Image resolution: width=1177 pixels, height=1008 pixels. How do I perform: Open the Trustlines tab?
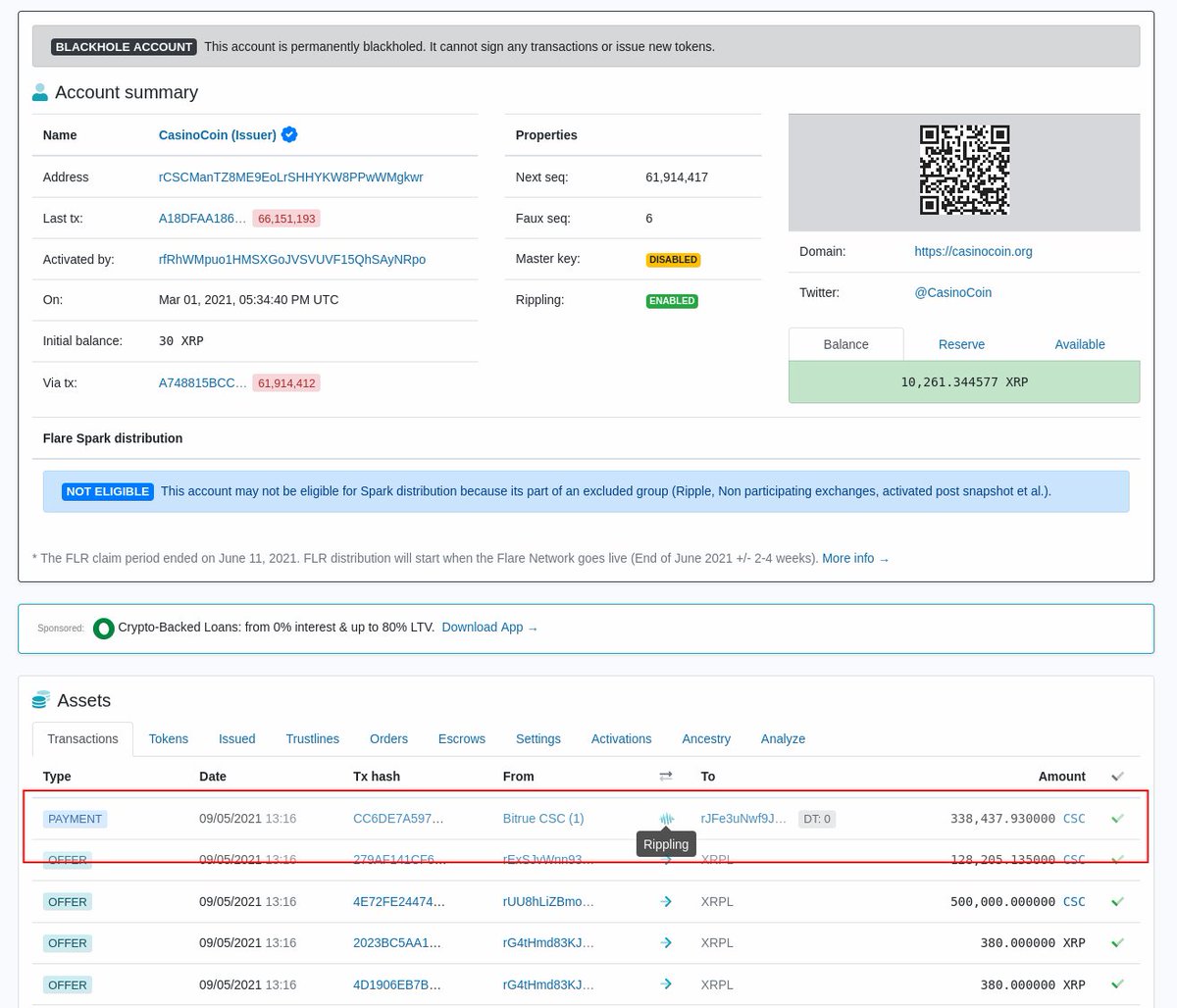313,738
